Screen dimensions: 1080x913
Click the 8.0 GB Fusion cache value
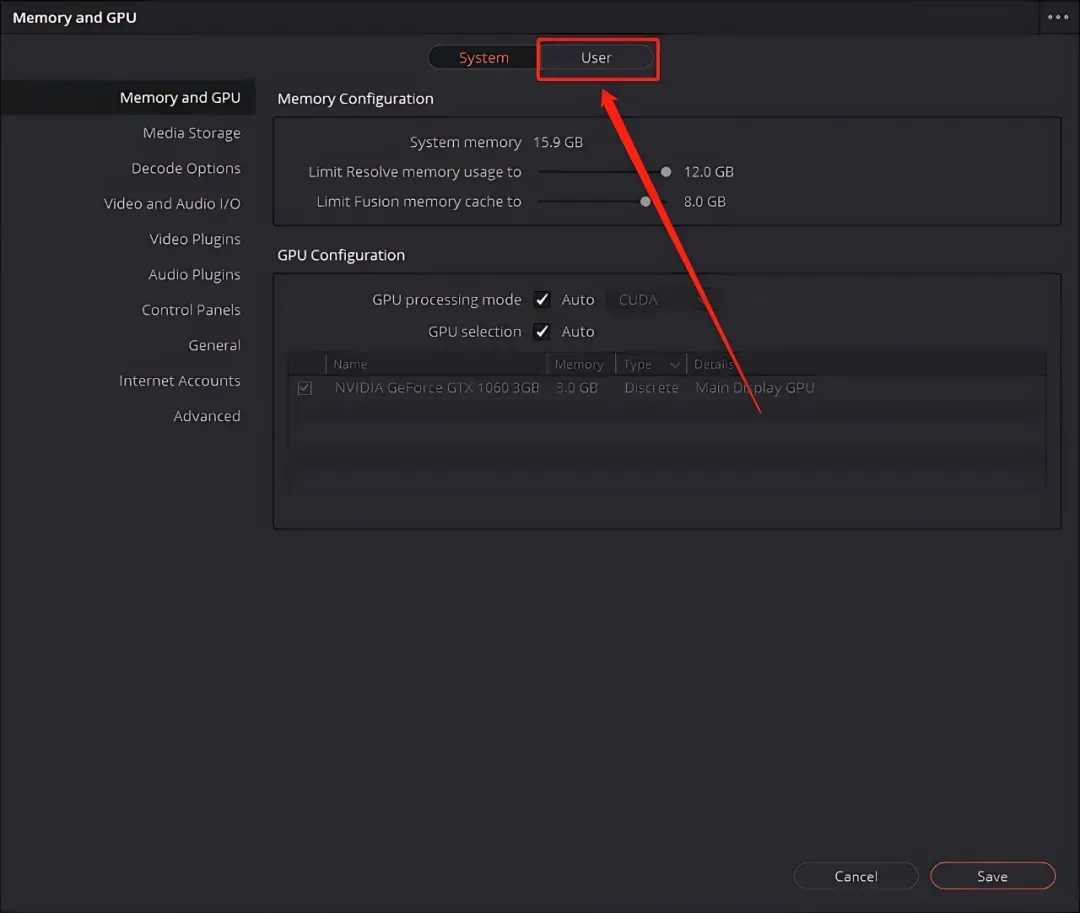704,202
